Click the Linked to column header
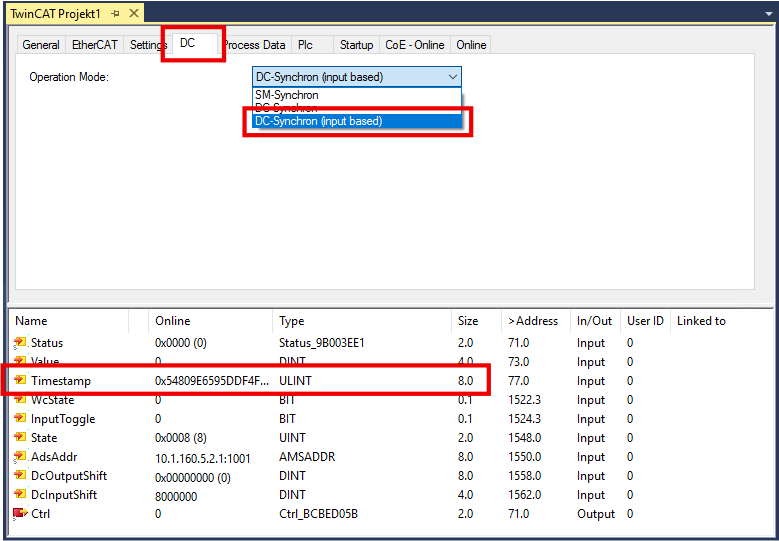The image size is (779, 541). click(701, 321)
